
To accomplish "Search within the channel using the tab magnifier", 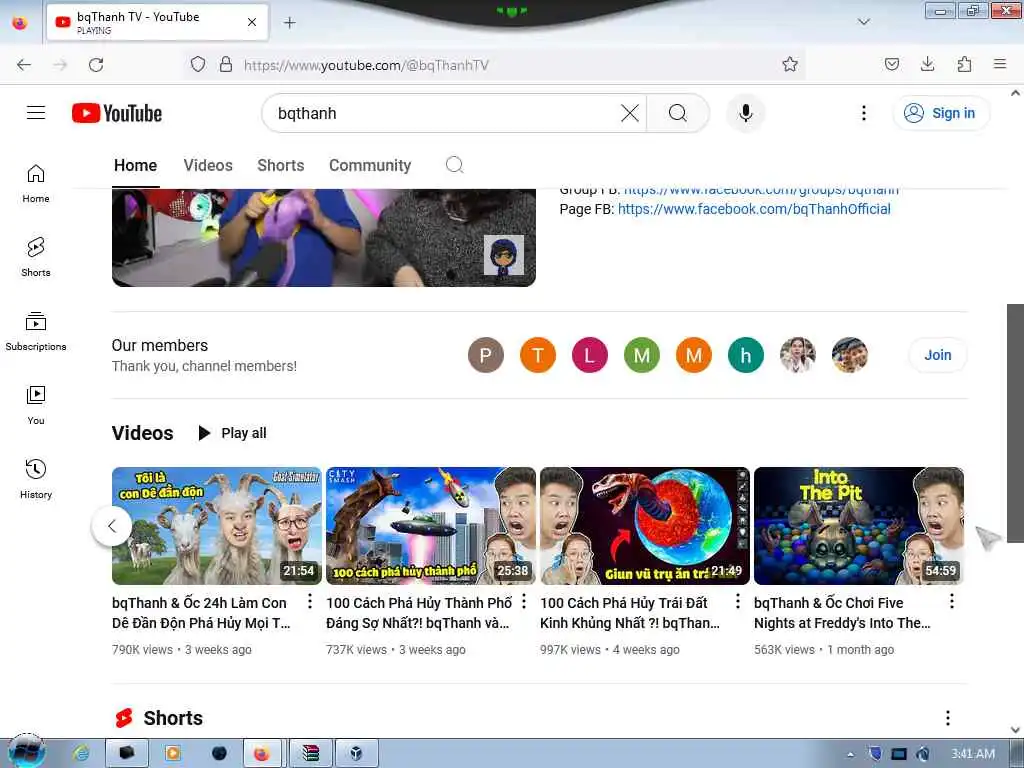I will click(455, 165).
